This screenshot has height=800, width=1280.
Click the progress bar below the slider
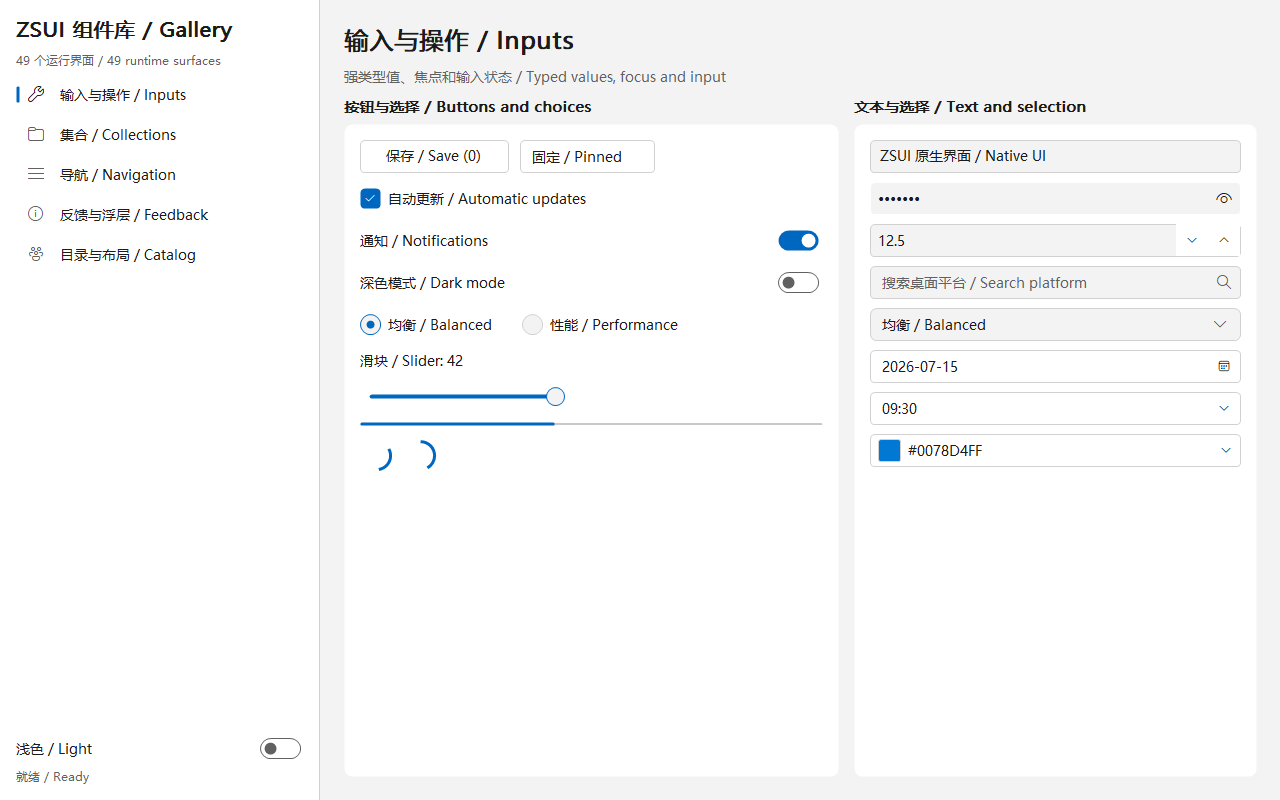591,424
